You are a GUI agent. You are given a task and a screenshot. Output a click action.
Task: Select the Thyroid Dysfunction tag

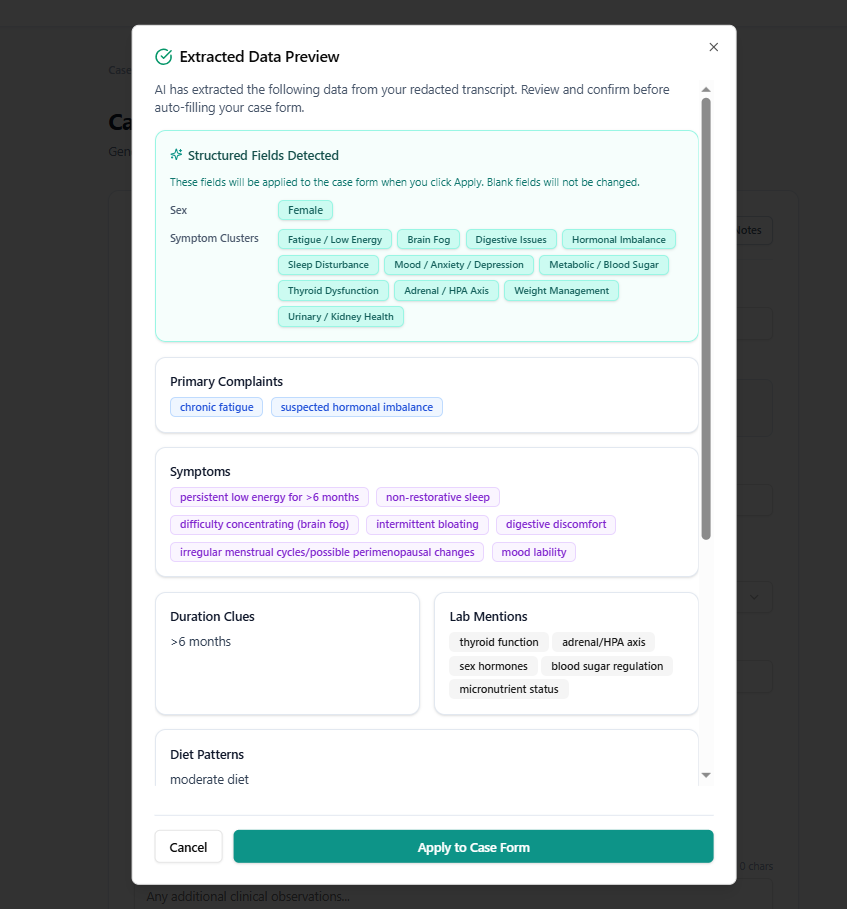pyautogui.click(x=333, y=290)
